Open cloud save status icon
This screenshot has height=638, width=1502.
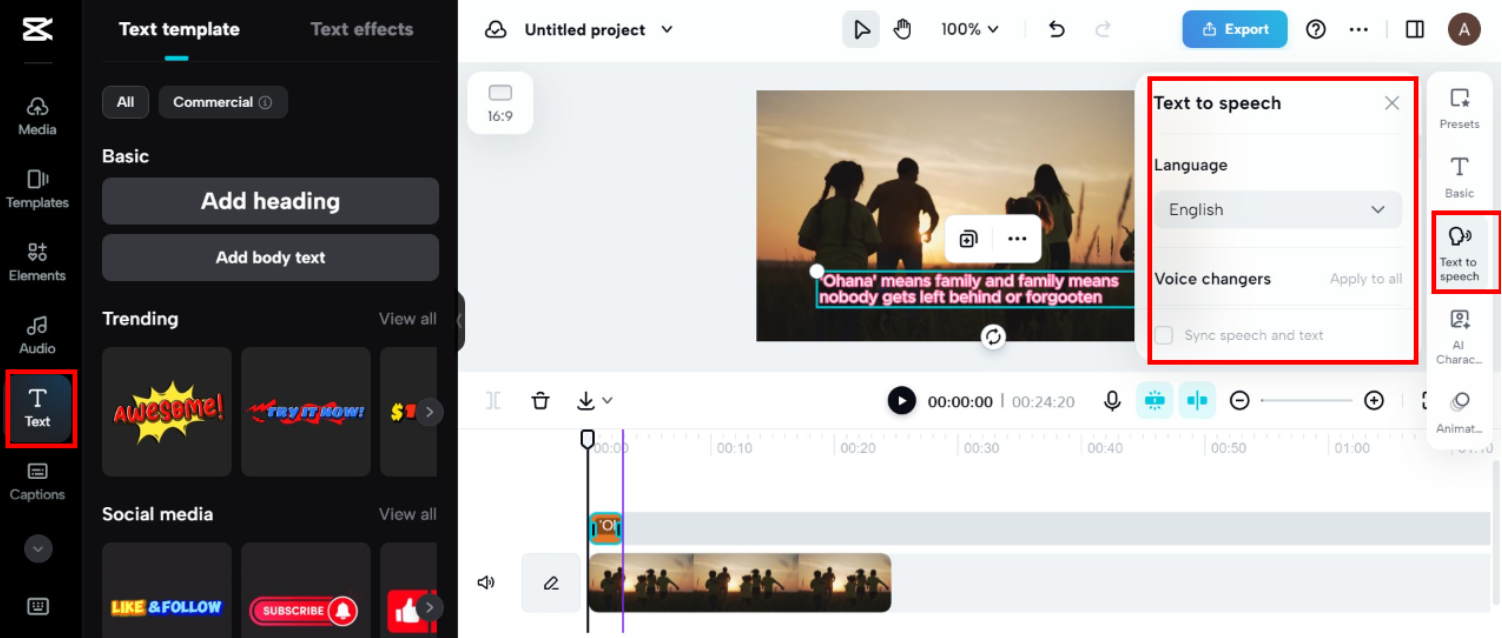click(495, 30)
